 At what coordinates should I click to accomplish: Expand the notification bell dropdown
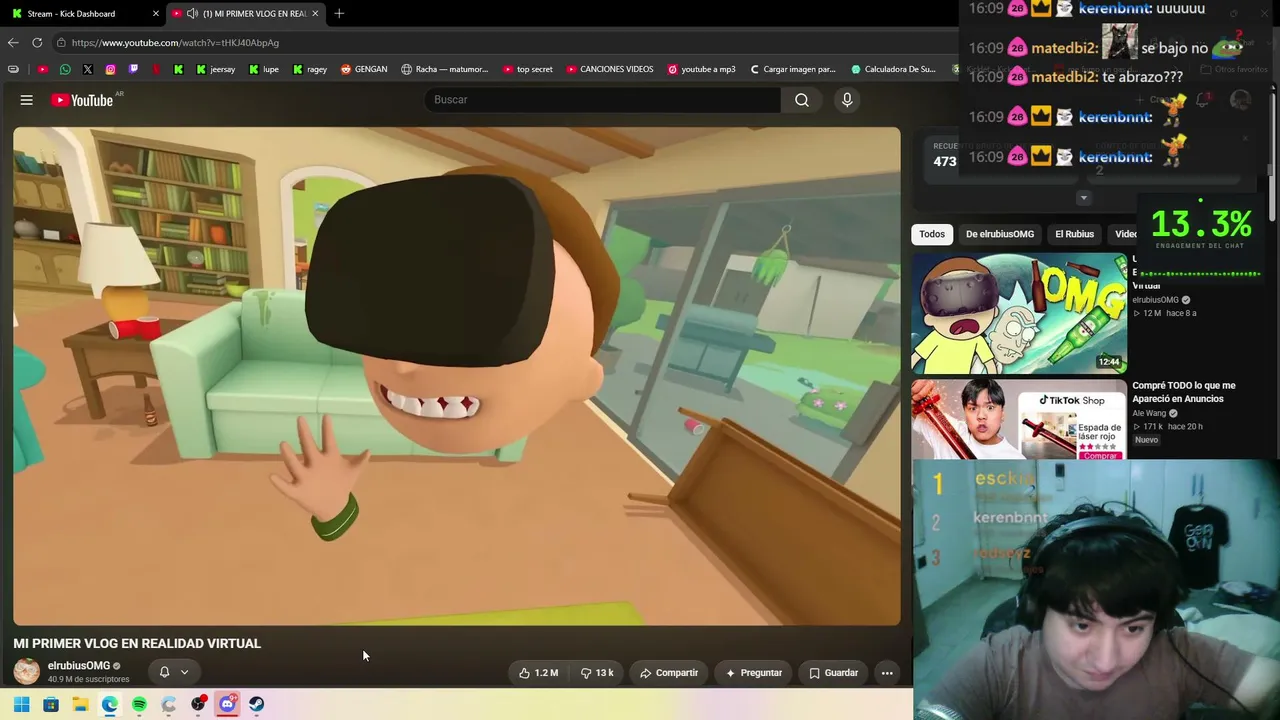click(x=174, y=672)
